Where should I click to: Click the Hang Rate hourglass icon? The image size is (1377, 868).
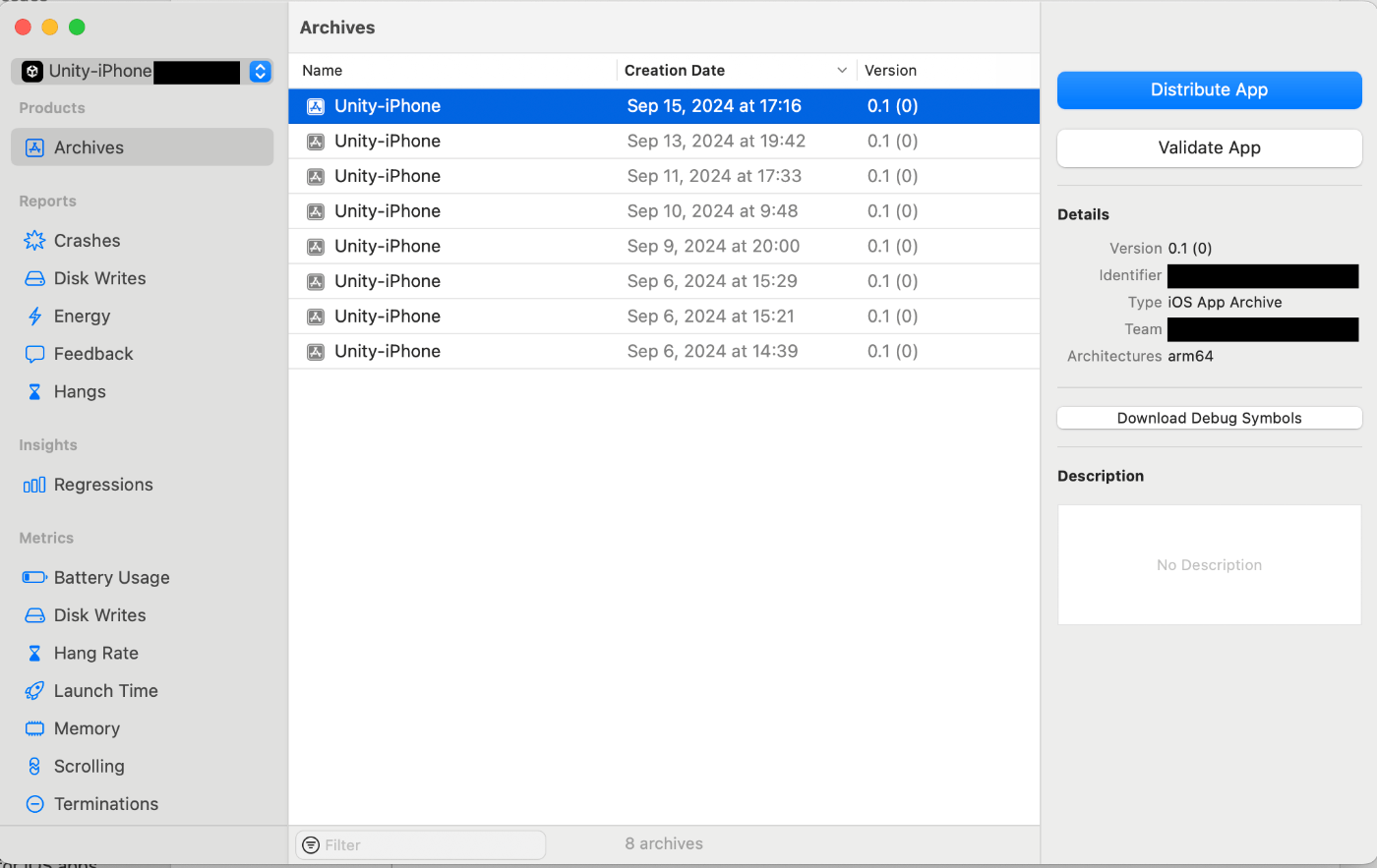(34, 653)
